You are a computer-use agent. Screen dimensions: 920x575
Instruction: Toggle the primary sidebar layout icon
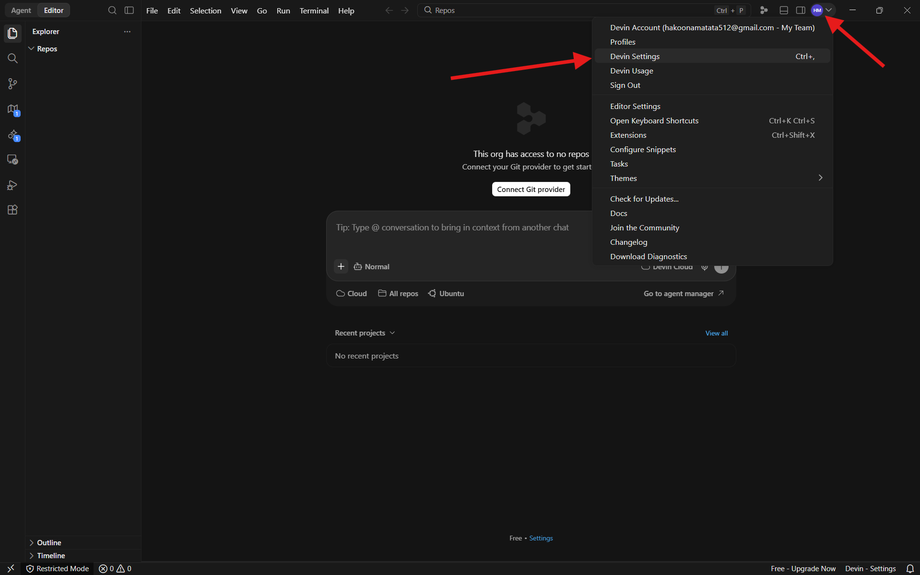[x=129, y=11]
